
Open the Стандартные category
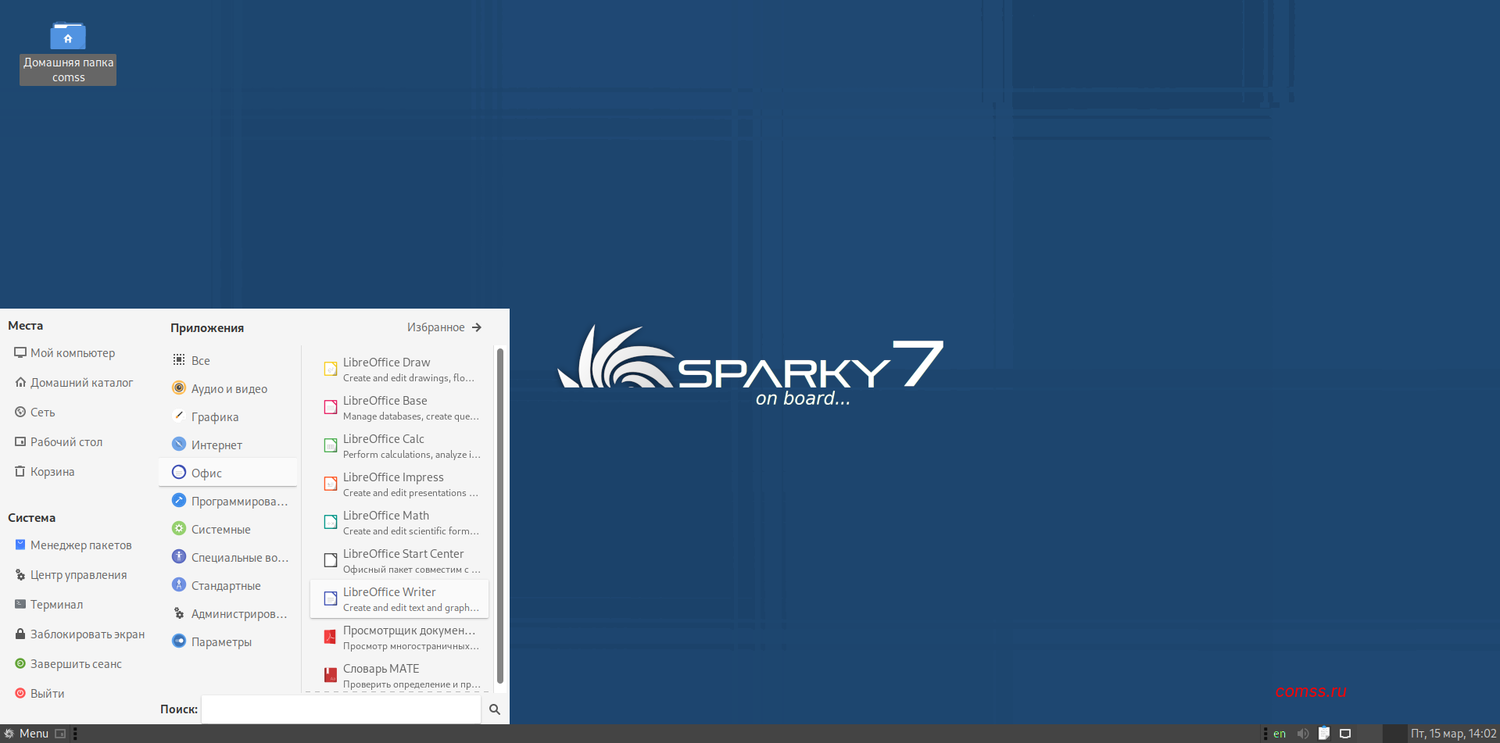tap(228, 585)
